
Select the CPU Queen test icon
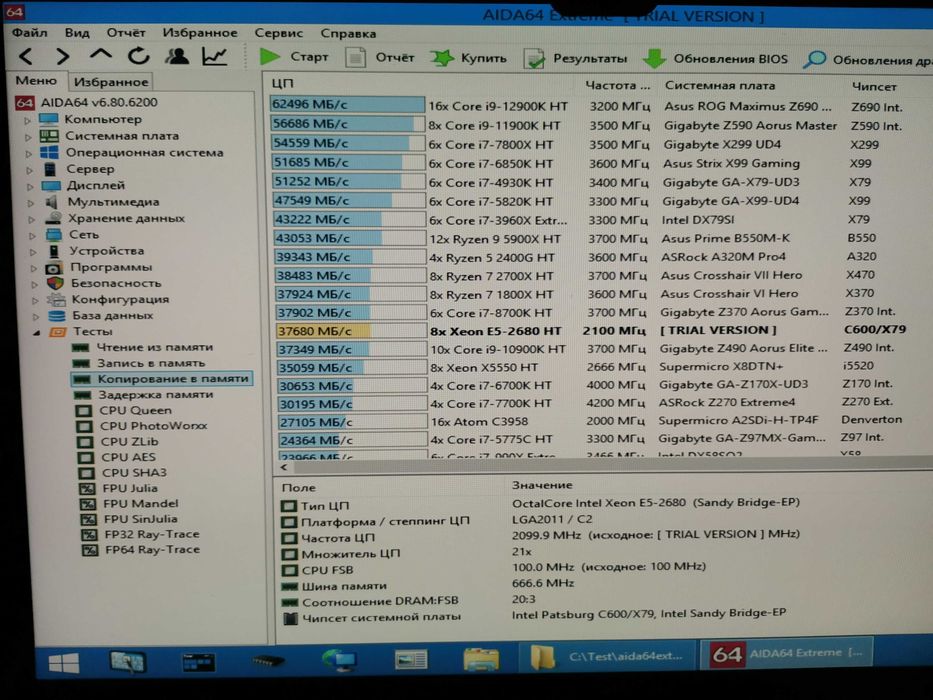[84, 411]
